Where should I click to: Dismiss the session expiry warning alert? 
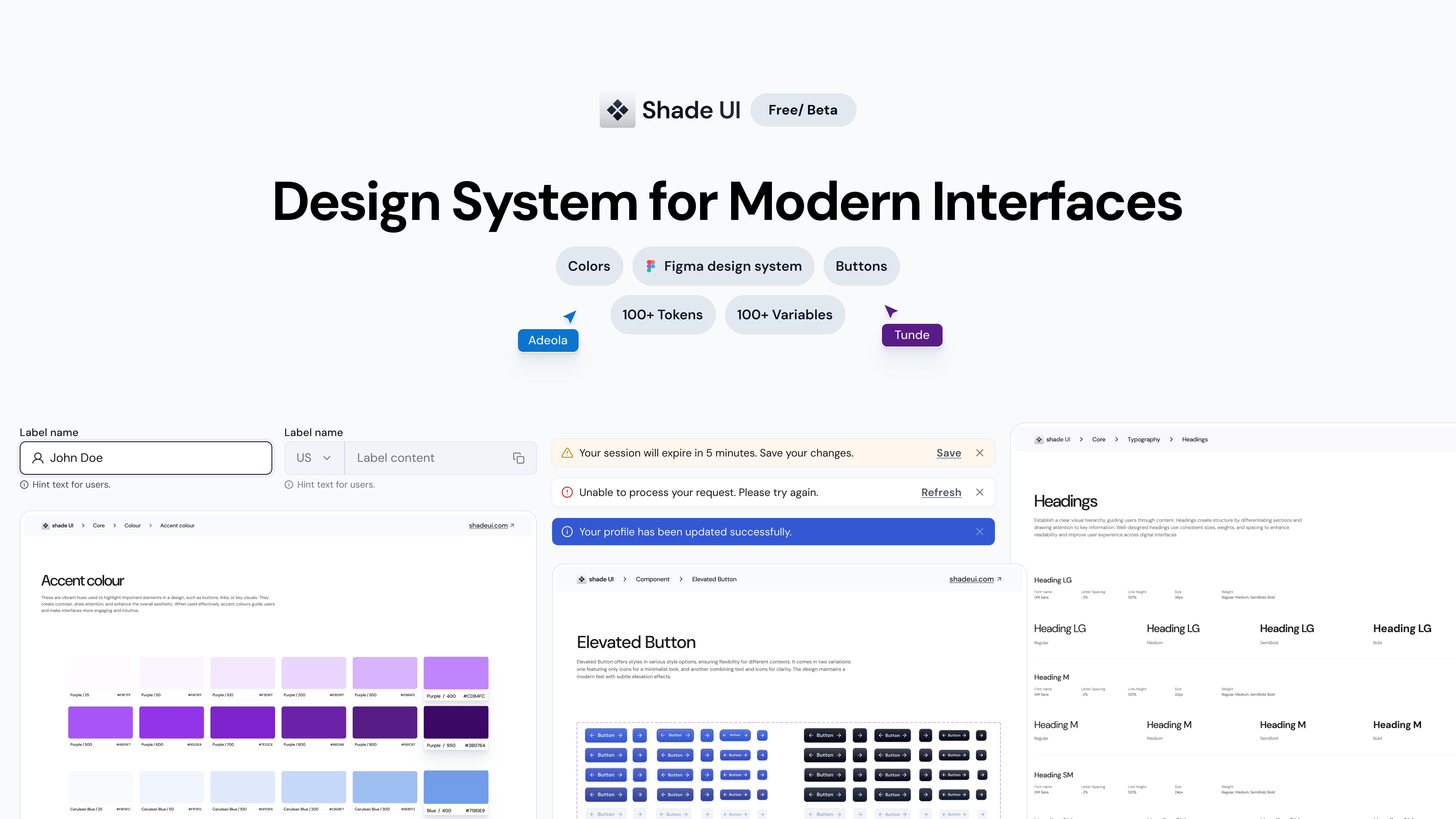coord(980,453)
